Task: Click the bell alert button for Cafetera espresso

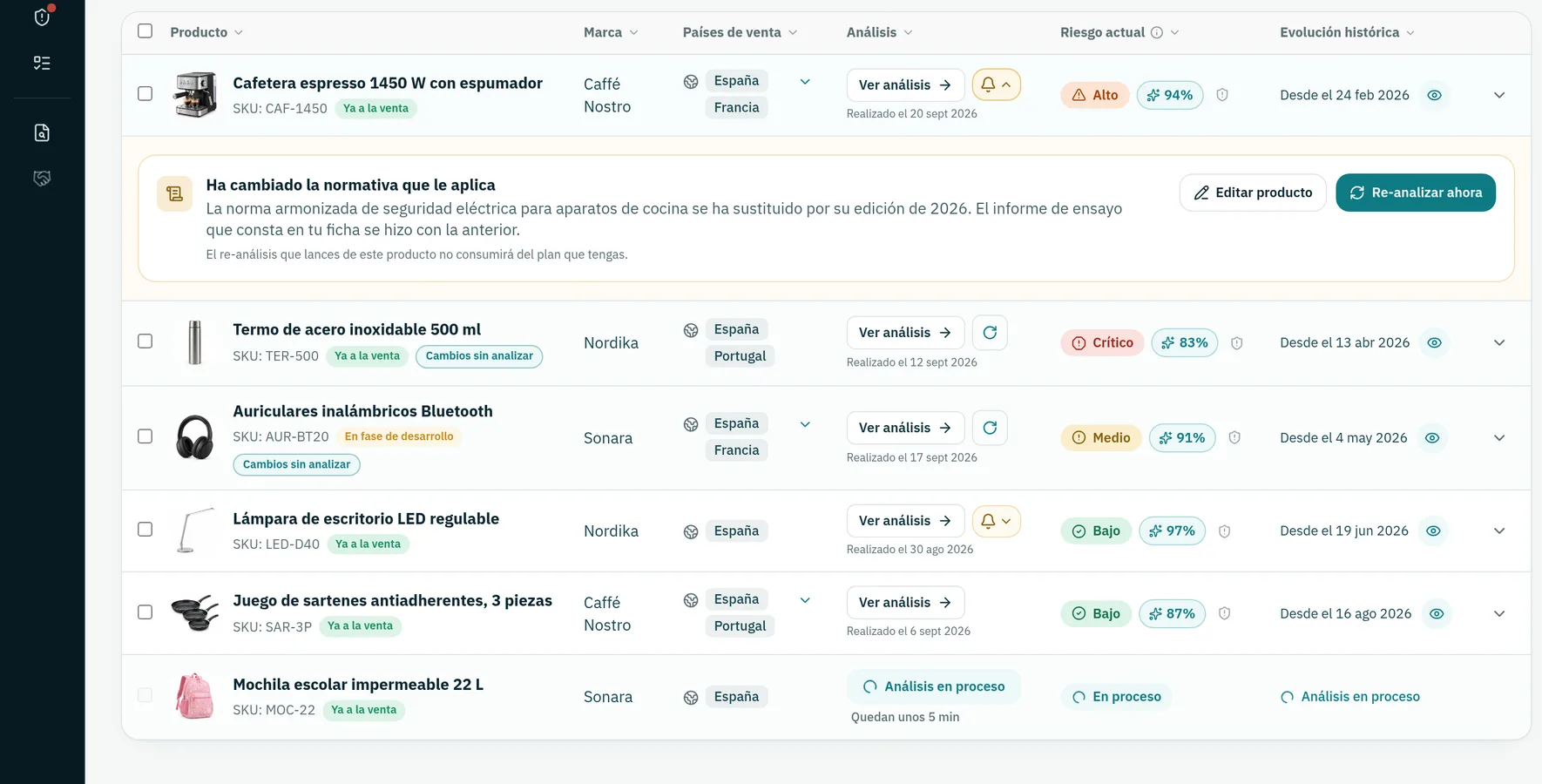Action: click(x=996, y=84)
